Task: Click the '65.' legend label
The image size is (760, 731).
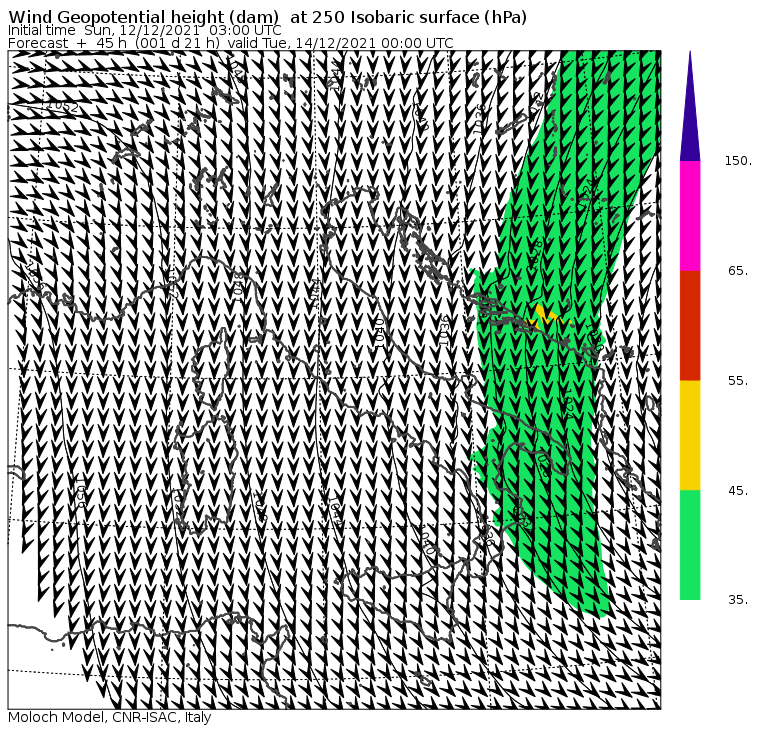Action: 738,271
